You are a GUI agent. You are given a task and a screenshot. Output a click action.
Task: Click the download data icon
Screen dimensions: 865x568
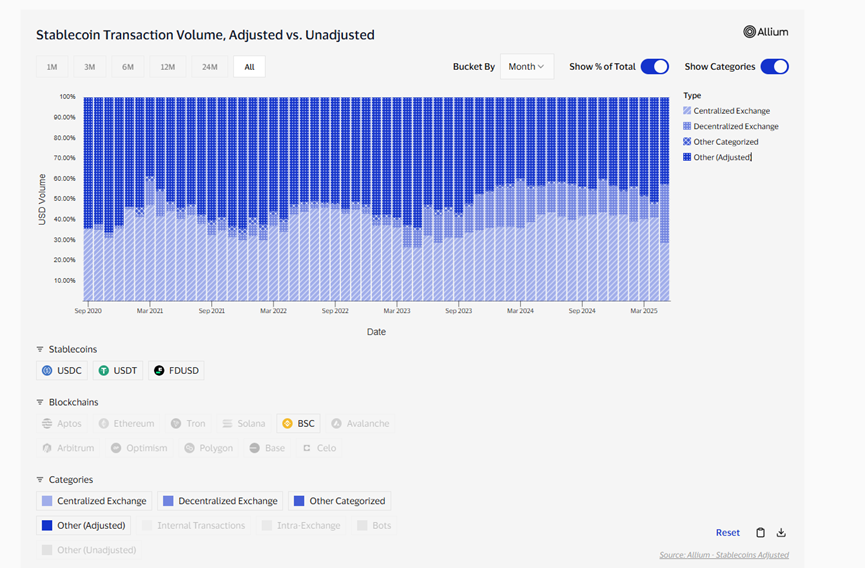click(x=781, y=533)
